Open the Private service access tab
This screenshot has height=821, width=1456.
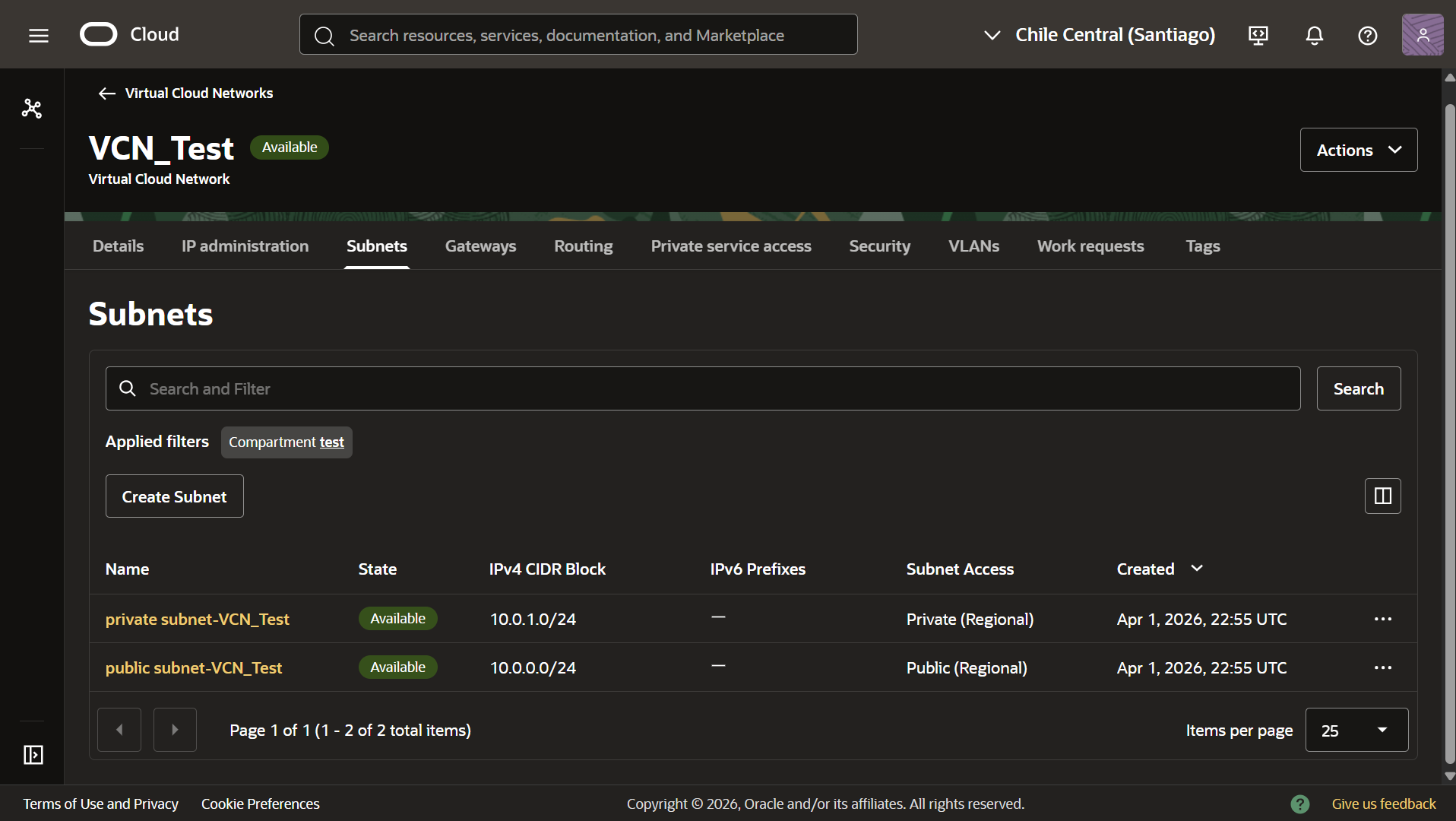[x=731, y=246]
